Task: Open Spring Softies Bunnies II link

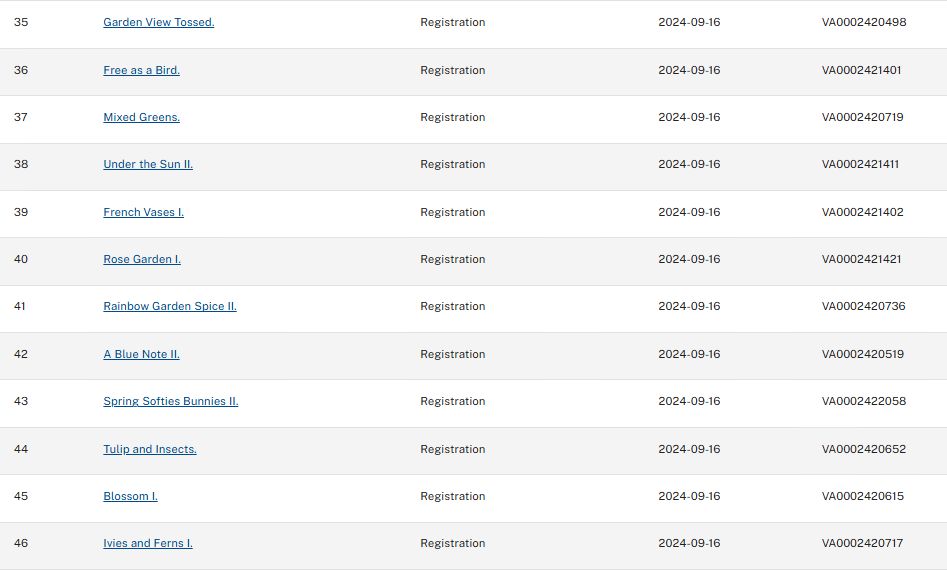Action: 170,401
